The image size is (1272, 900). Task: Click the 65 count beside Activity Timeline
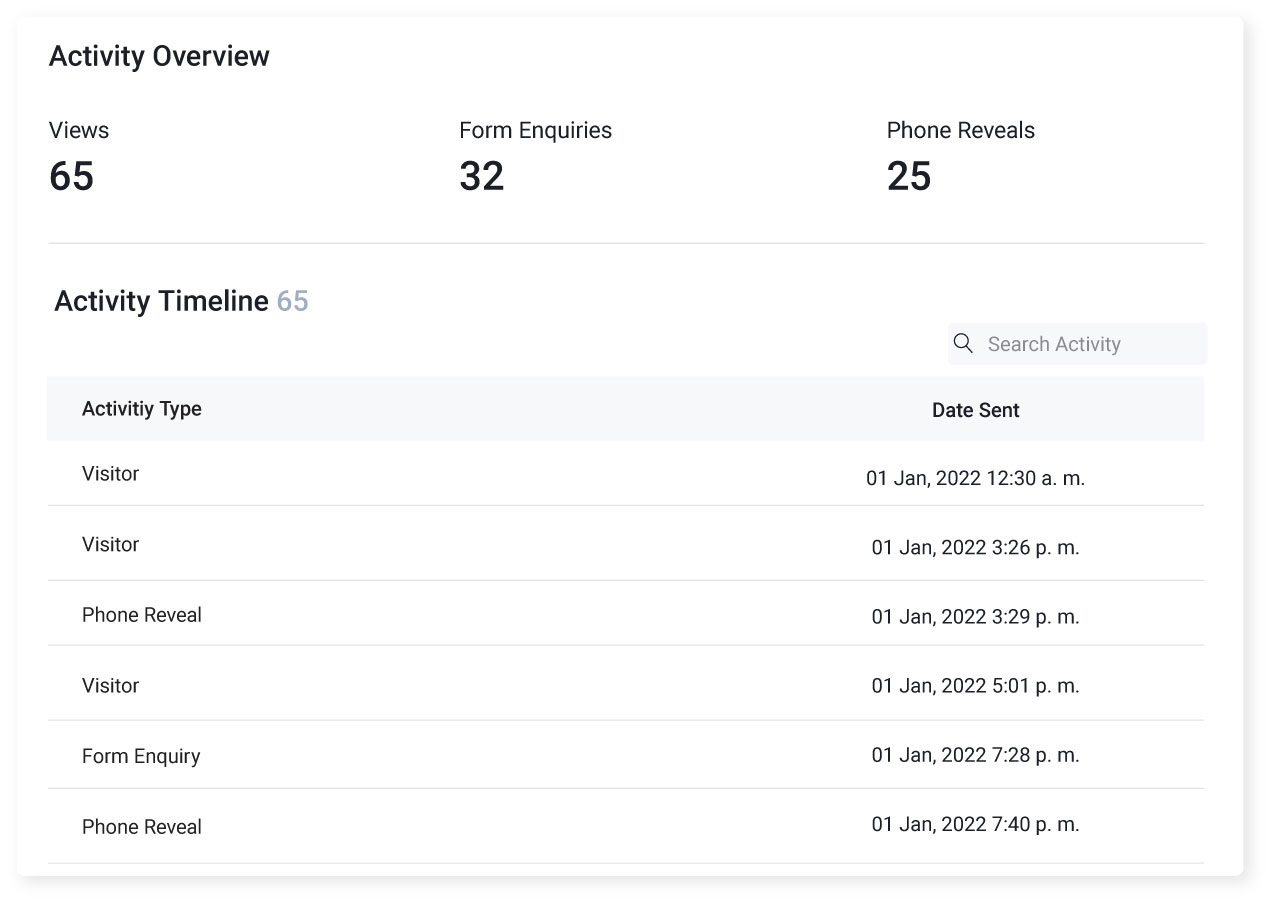tap(294, 300)
